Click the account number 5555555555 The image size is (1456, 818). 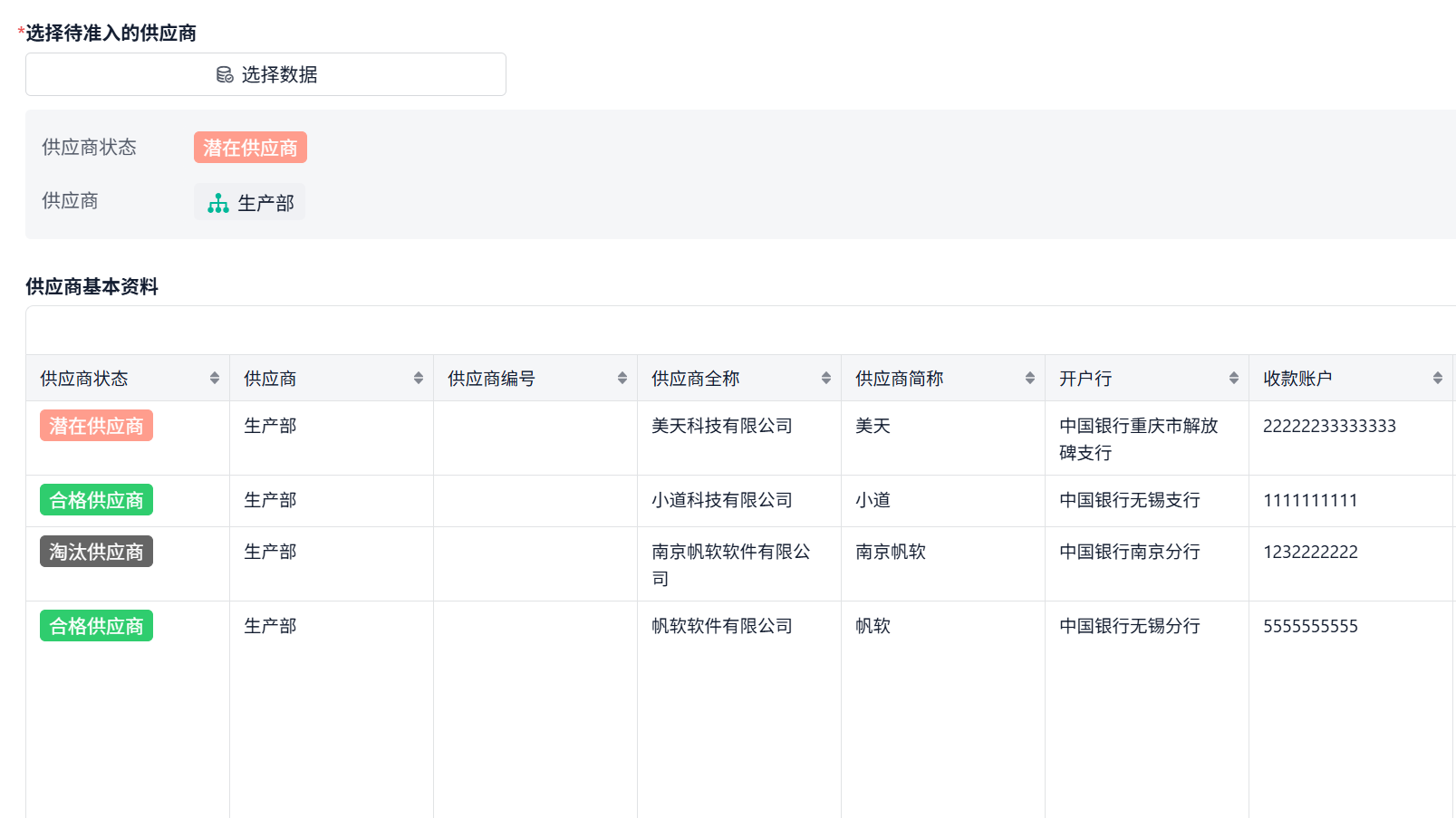[x=1310, y=626]
